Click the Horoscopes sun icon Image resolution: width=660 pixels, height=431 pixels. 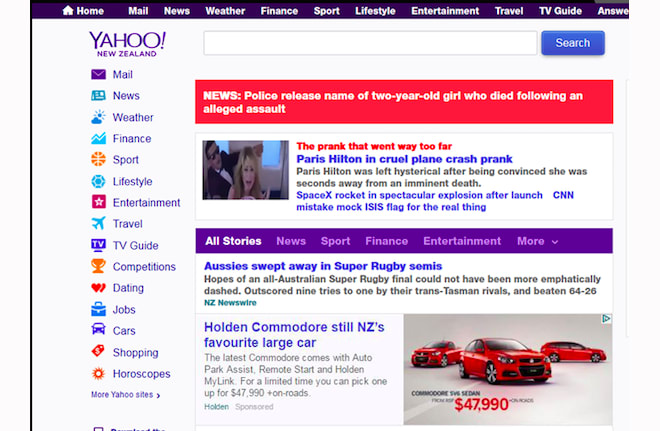[x=98, y=373]
